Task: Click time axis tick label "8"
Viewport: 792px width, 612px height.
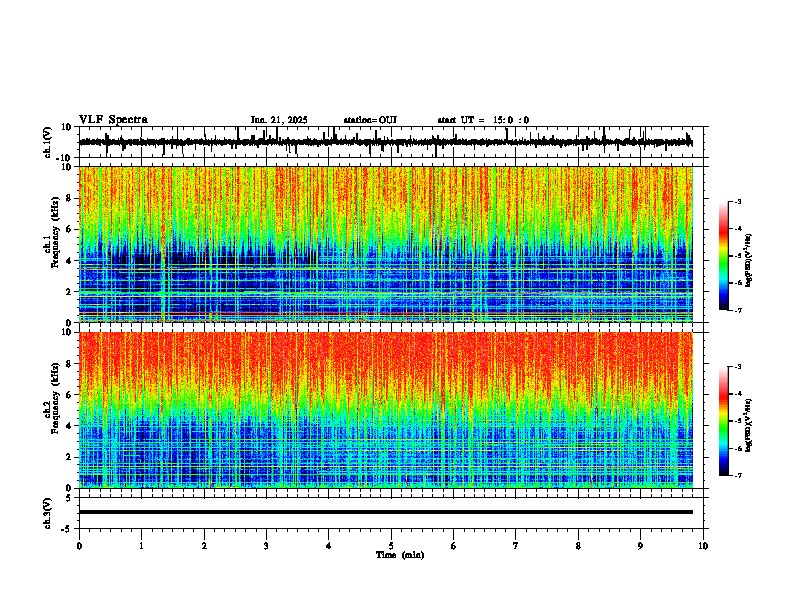Action: tap(578, 546)
